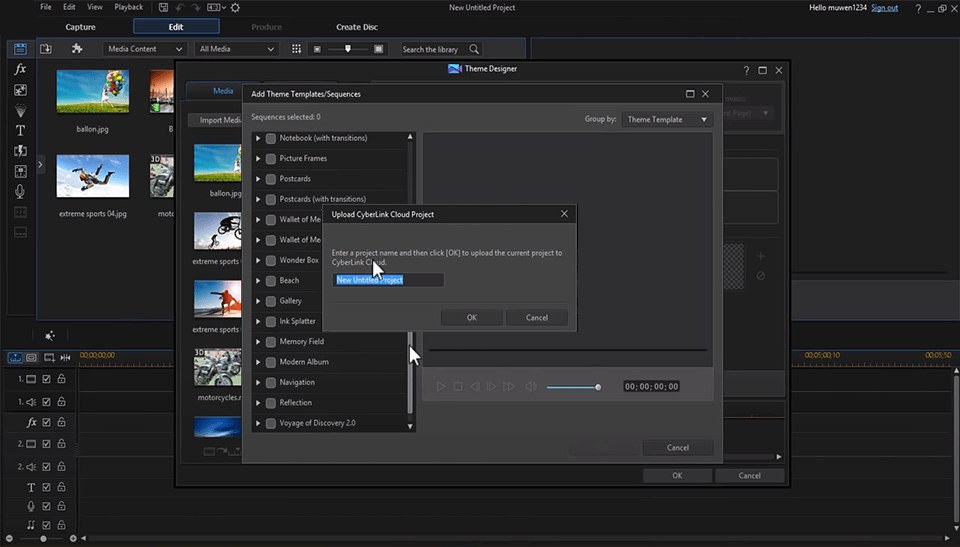
Task: Toggle the enable checkbox for the fx track
Action: pos(47,423)
